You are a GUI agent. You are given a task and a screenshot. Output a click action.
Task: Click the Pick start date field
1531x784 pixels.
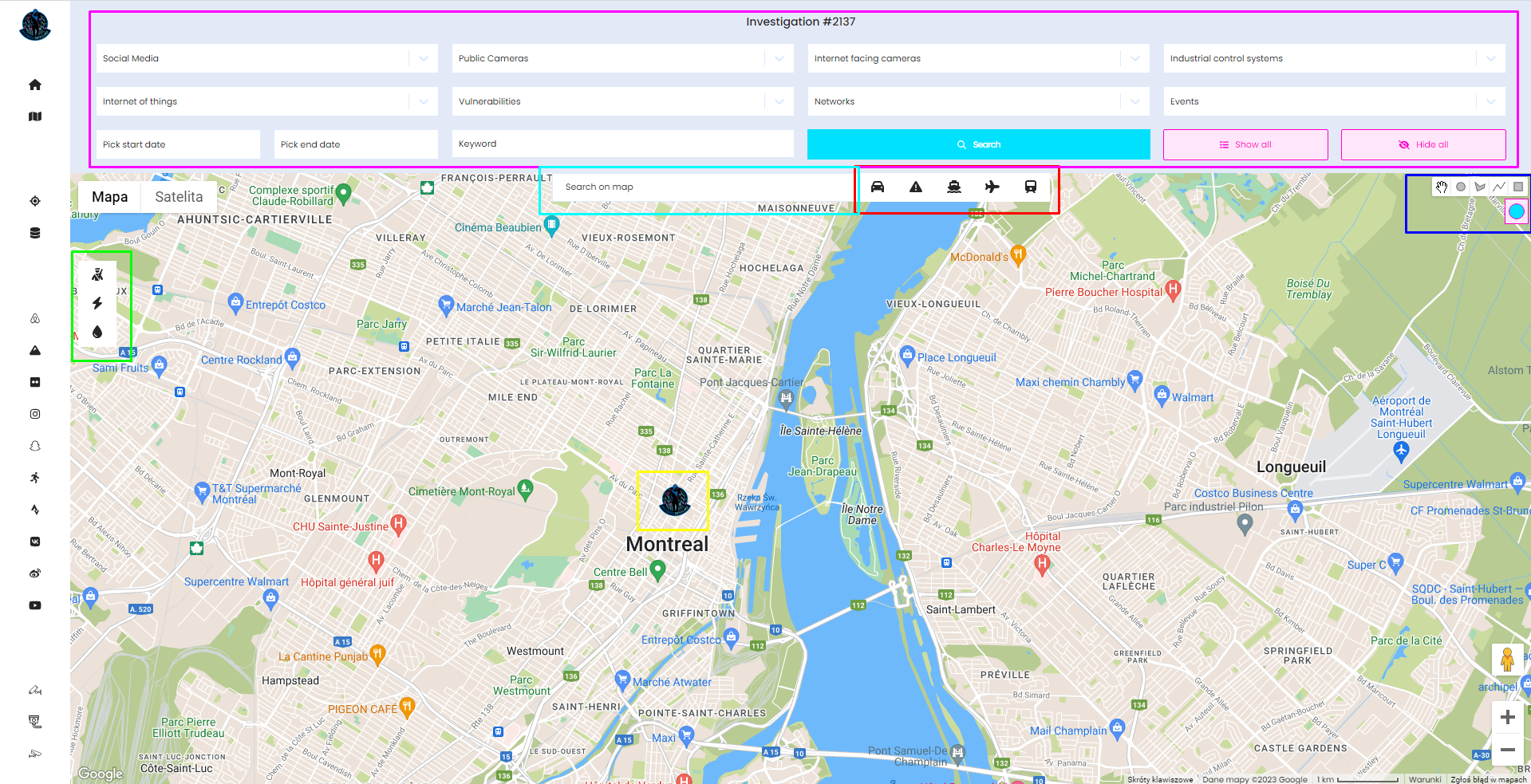coord(179,144)
